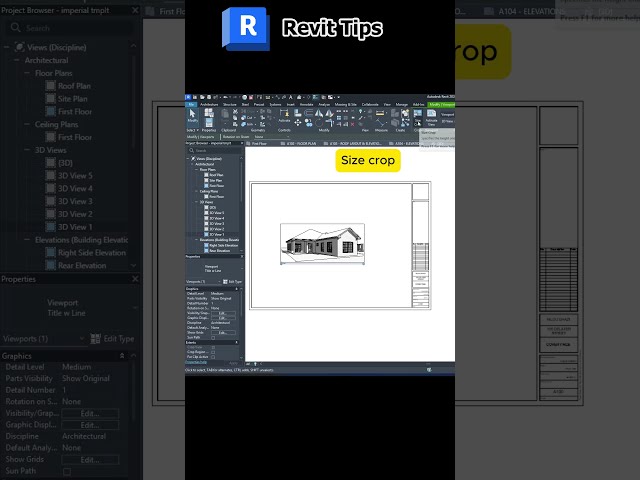Switch to the Collaborate ribbon tab
The height and width of the screenshot is (480, 640).
[x=370, y=104]
